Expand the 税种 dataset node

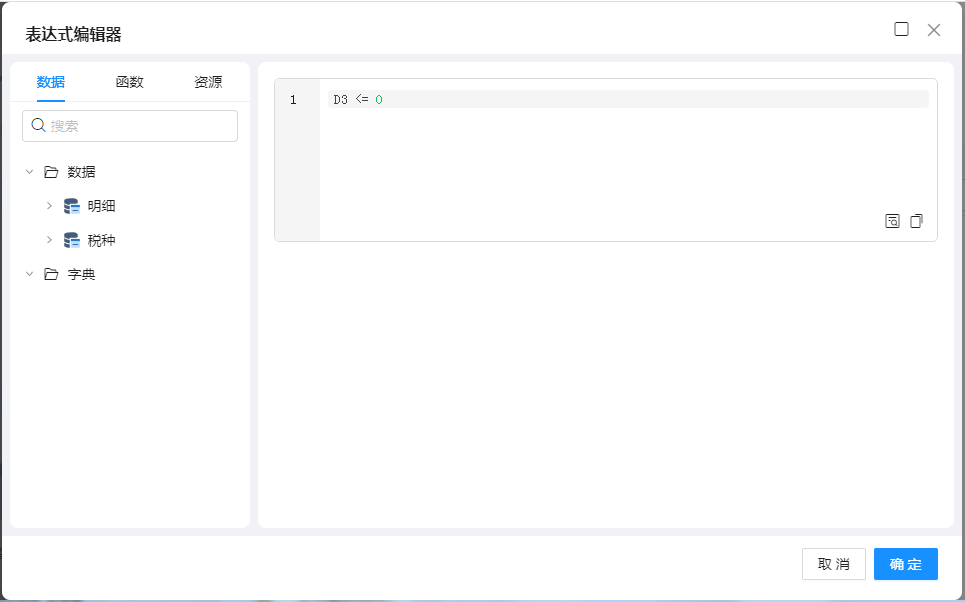click(49, 240)
